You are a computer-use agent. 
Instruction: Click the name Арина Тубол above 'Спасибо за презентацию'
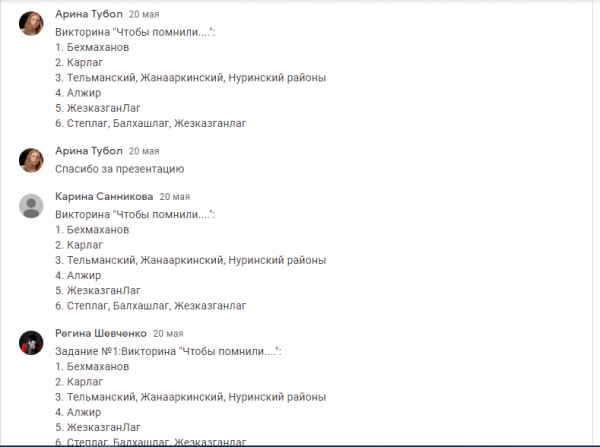tap(88, 150)
